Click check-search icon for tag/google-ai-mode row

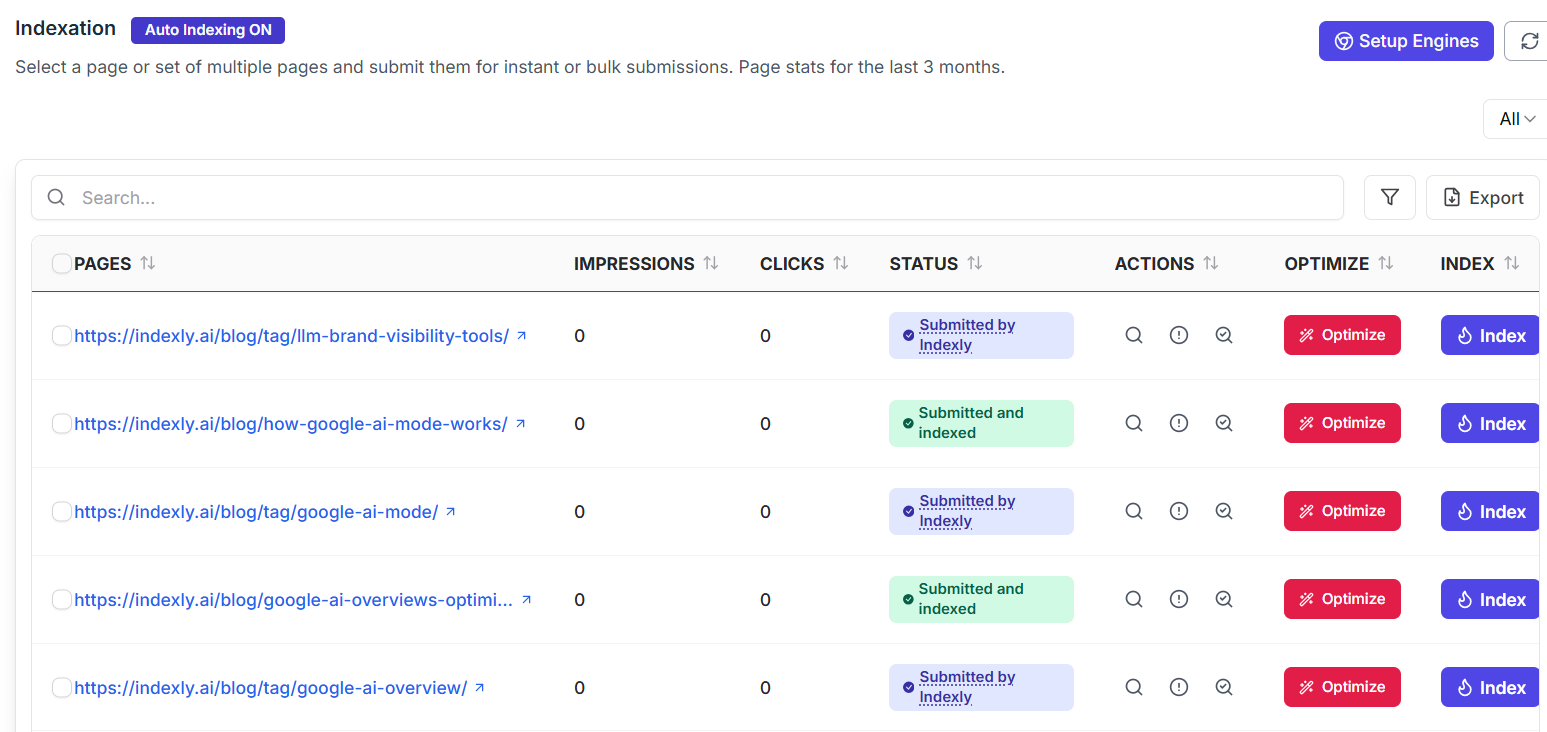coord(1223,512)
